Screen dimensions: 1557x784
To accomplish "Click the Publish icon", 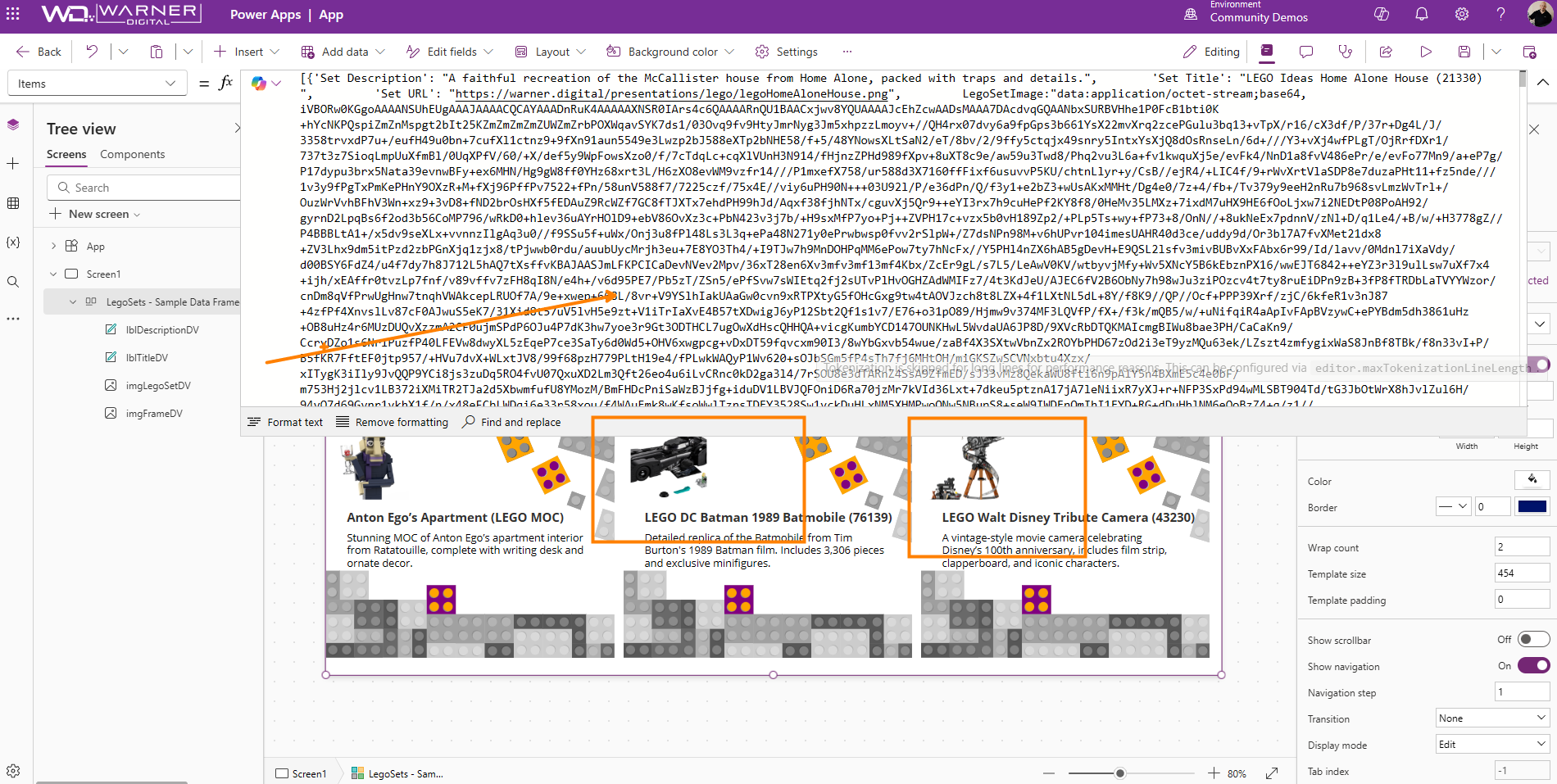I will (x=1529, y=52).
